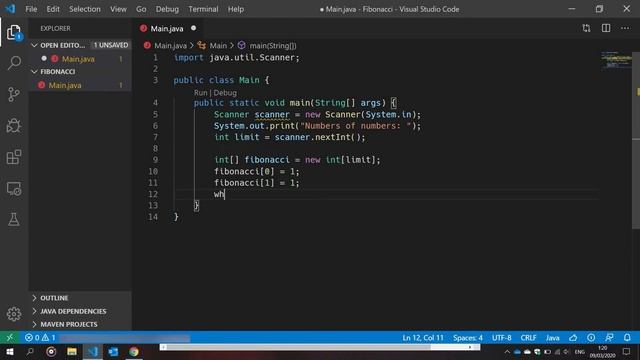
Task: Open Windows taskbar search
Action: click(x=30, y=351)
